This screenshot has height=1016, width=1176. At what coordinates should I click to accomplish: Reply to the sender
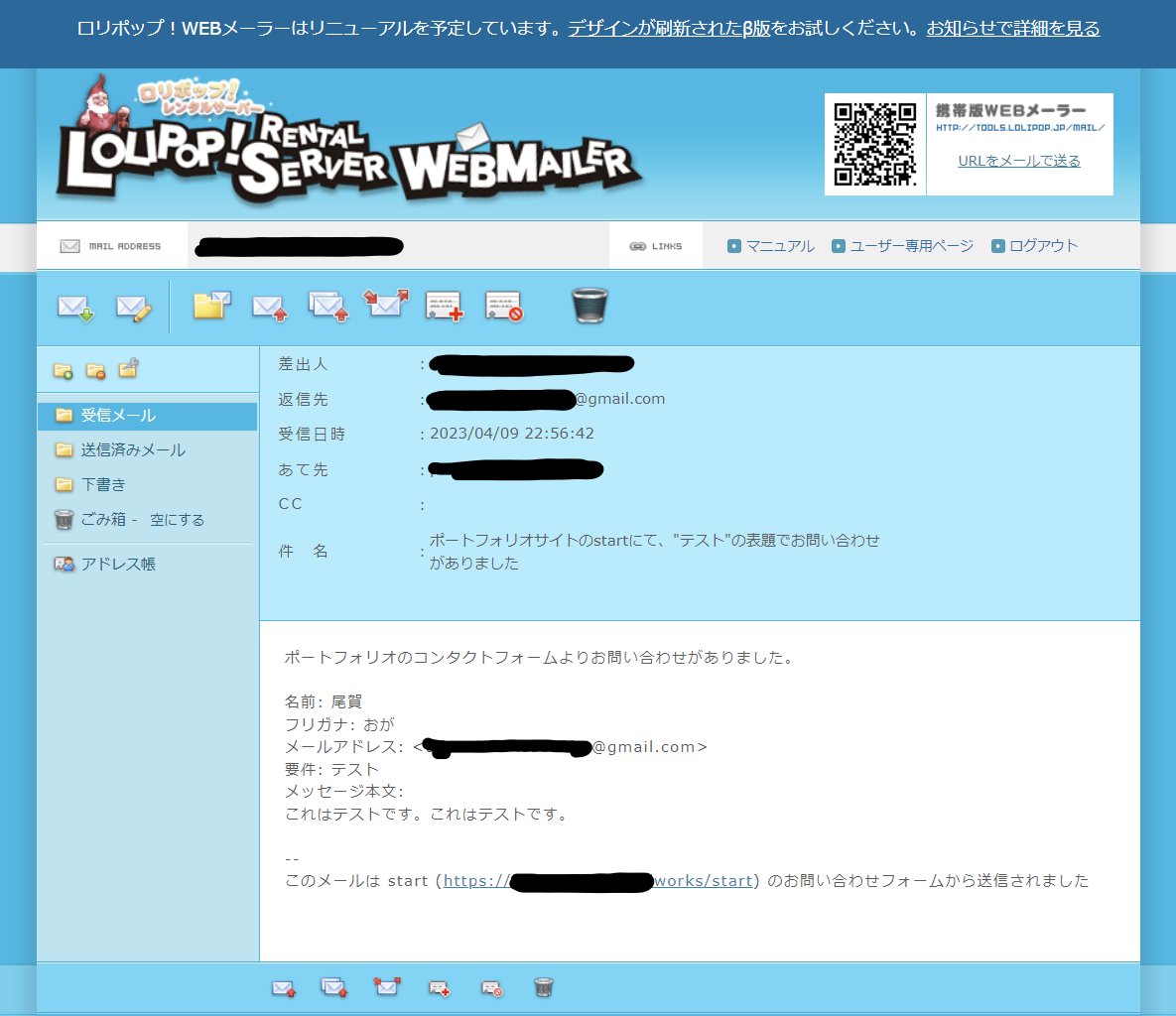(x=270, y=308)
